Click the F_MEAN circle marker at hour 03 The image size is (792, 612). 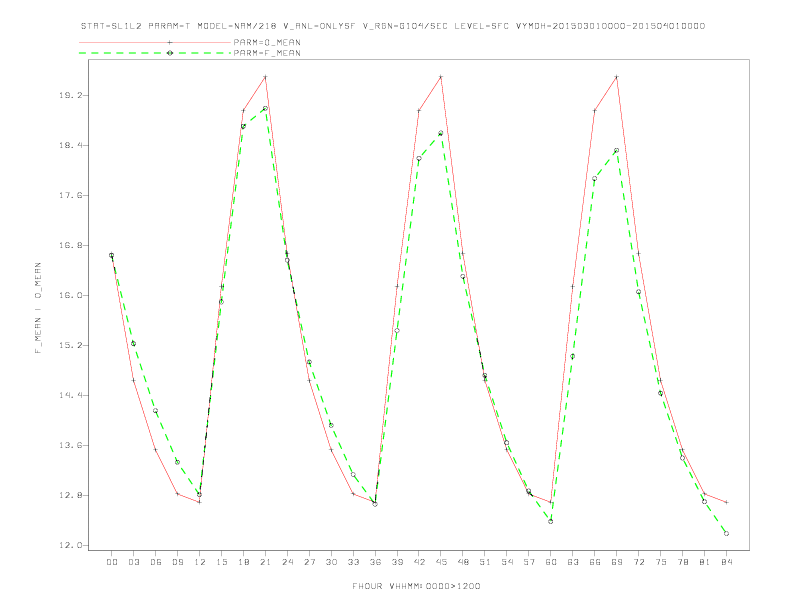pos(133,343)
